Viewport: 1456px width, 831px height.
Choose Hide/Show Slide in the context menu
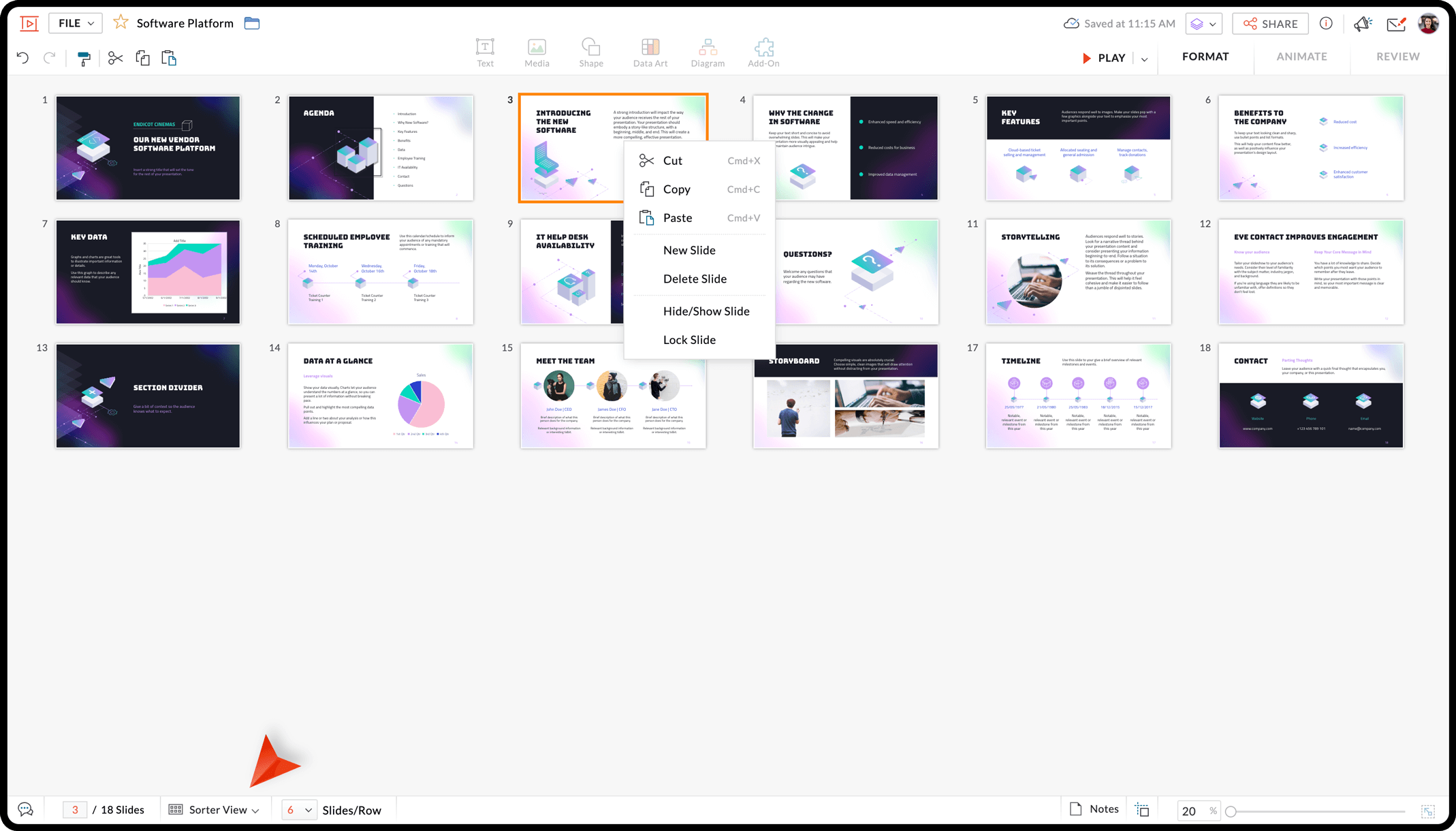(706, 311)
